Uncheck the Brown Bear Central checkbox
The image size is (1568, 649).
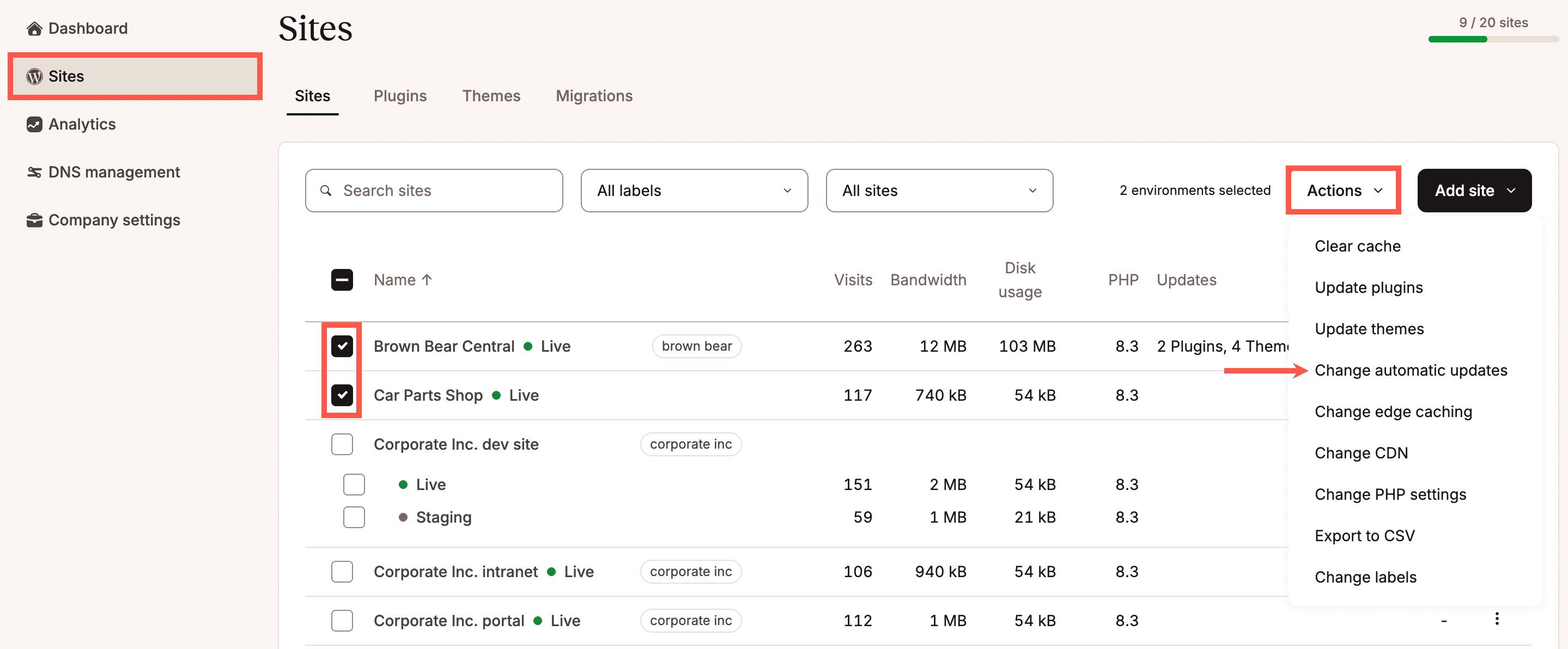(x=342, y=346)
